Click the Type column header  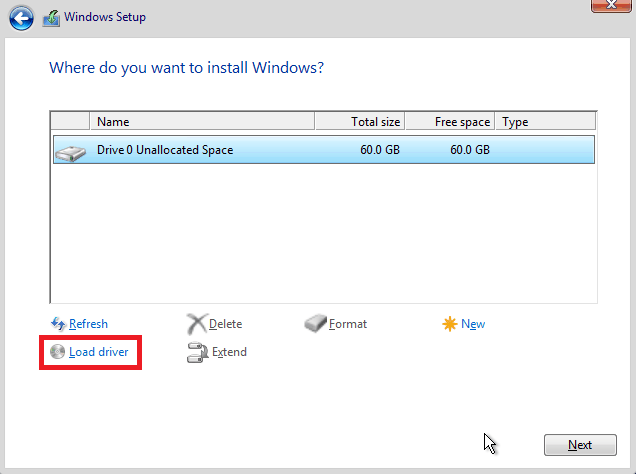point(546,122)
